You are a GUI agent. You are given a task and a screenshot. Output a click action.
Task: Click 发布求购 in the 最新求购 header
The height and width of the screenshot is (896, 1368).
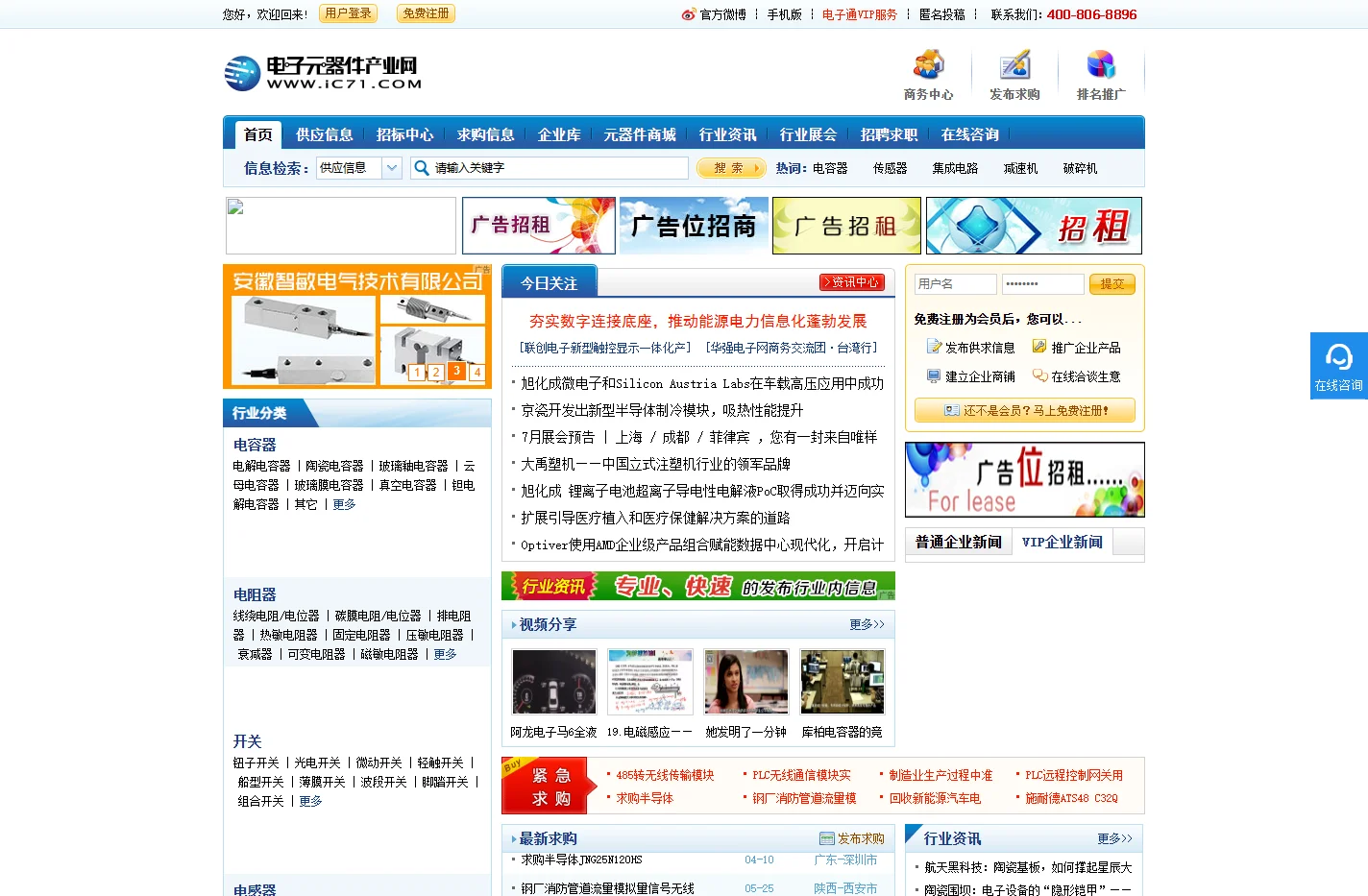[x=852, y=838]
